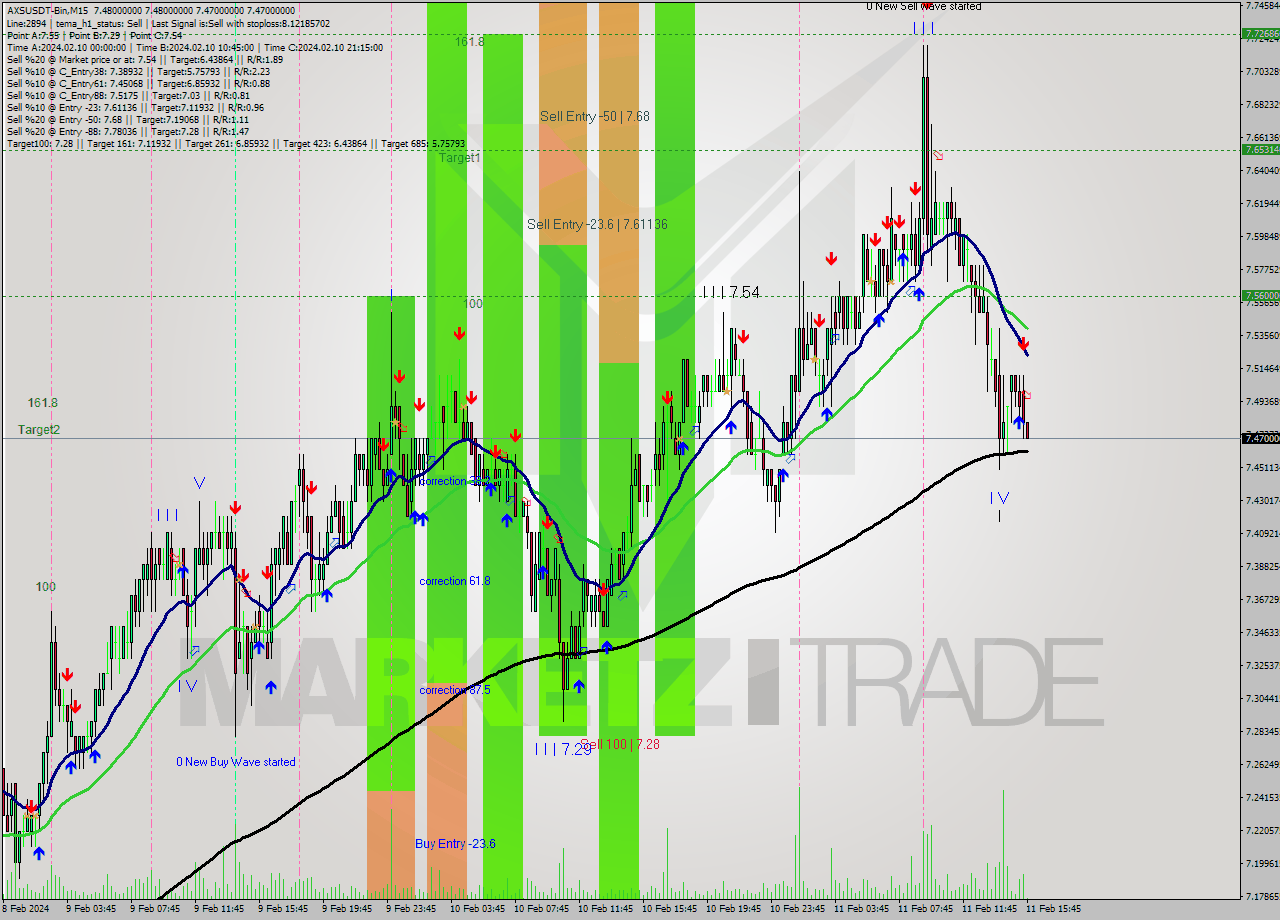Click the '0 New Sell wave started' label

tap(923, 6)
